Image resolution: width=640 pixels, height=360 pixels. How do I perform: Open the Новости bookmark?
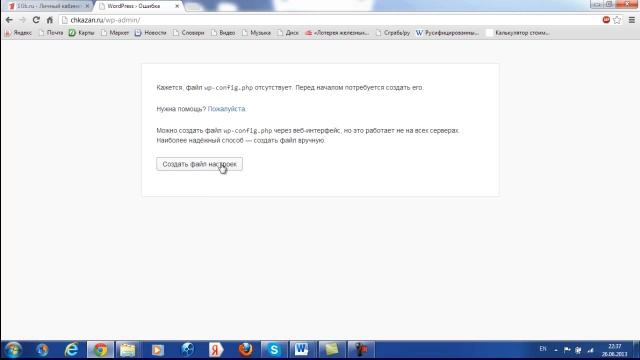tap(151, 33)
